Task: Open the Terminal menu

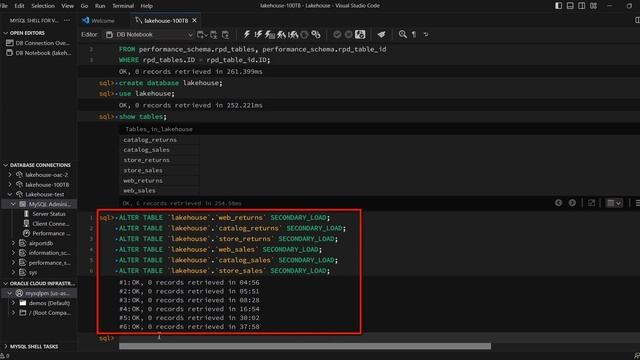Action: [123, 6]
